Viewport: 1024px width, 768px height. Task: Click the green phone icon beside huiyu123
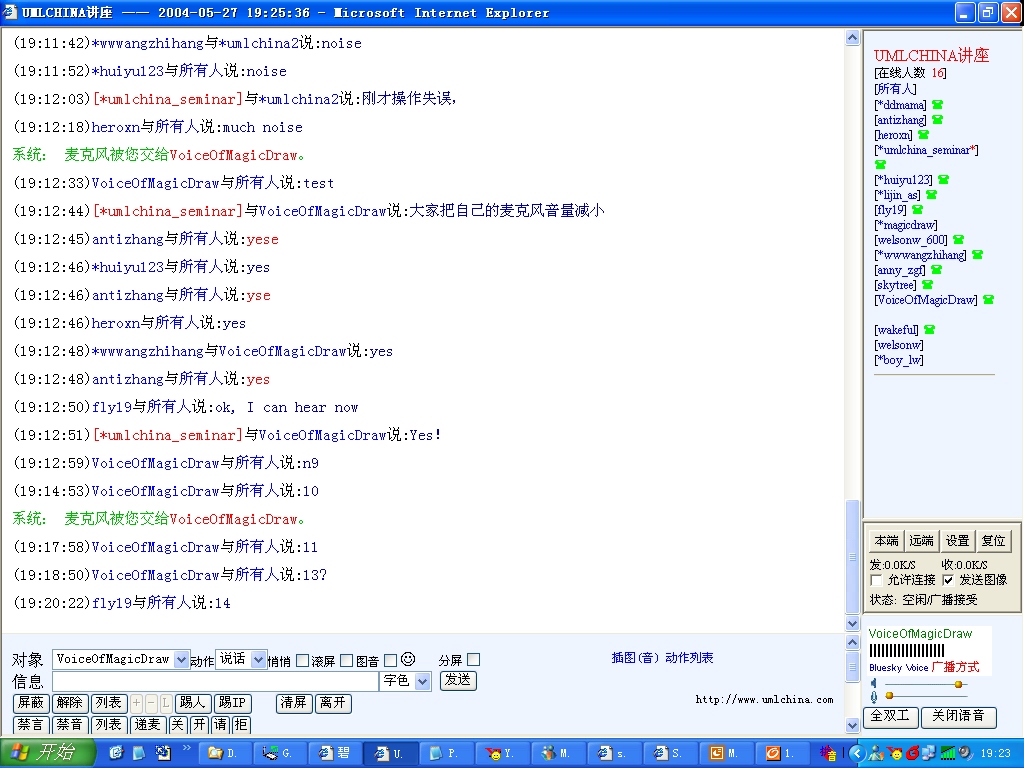click(944, 180)
